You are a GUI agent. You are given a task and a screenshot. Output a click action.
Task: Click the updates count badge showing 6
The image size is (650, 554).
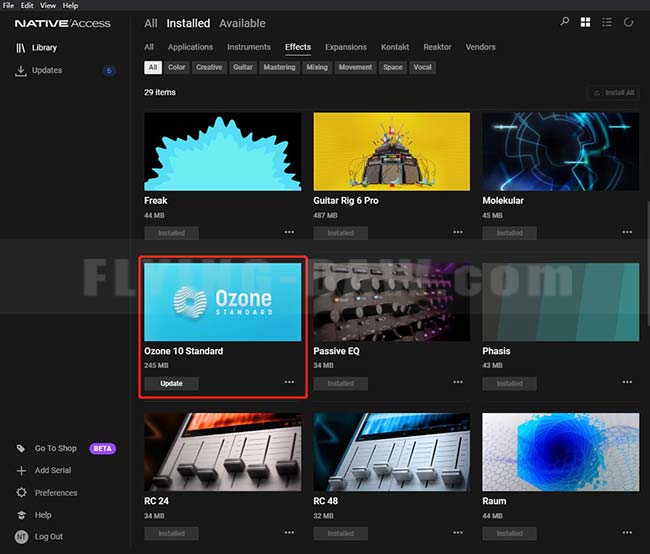109,70
